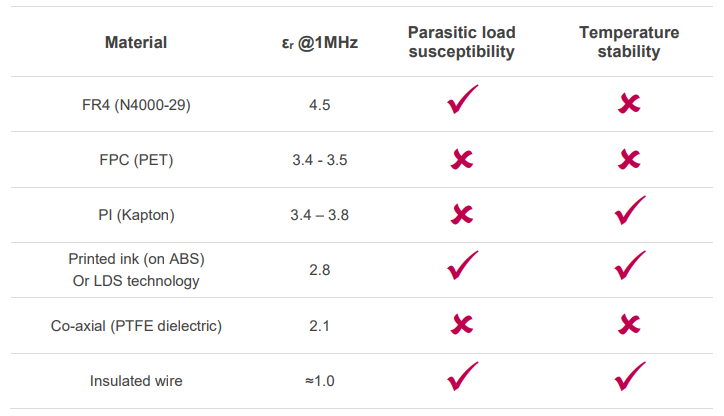Image resolution: width=724 pixels, height=416 pixels.
Task: Click Insulated wire temperature stability checkmark
Action: coord(630,378)
